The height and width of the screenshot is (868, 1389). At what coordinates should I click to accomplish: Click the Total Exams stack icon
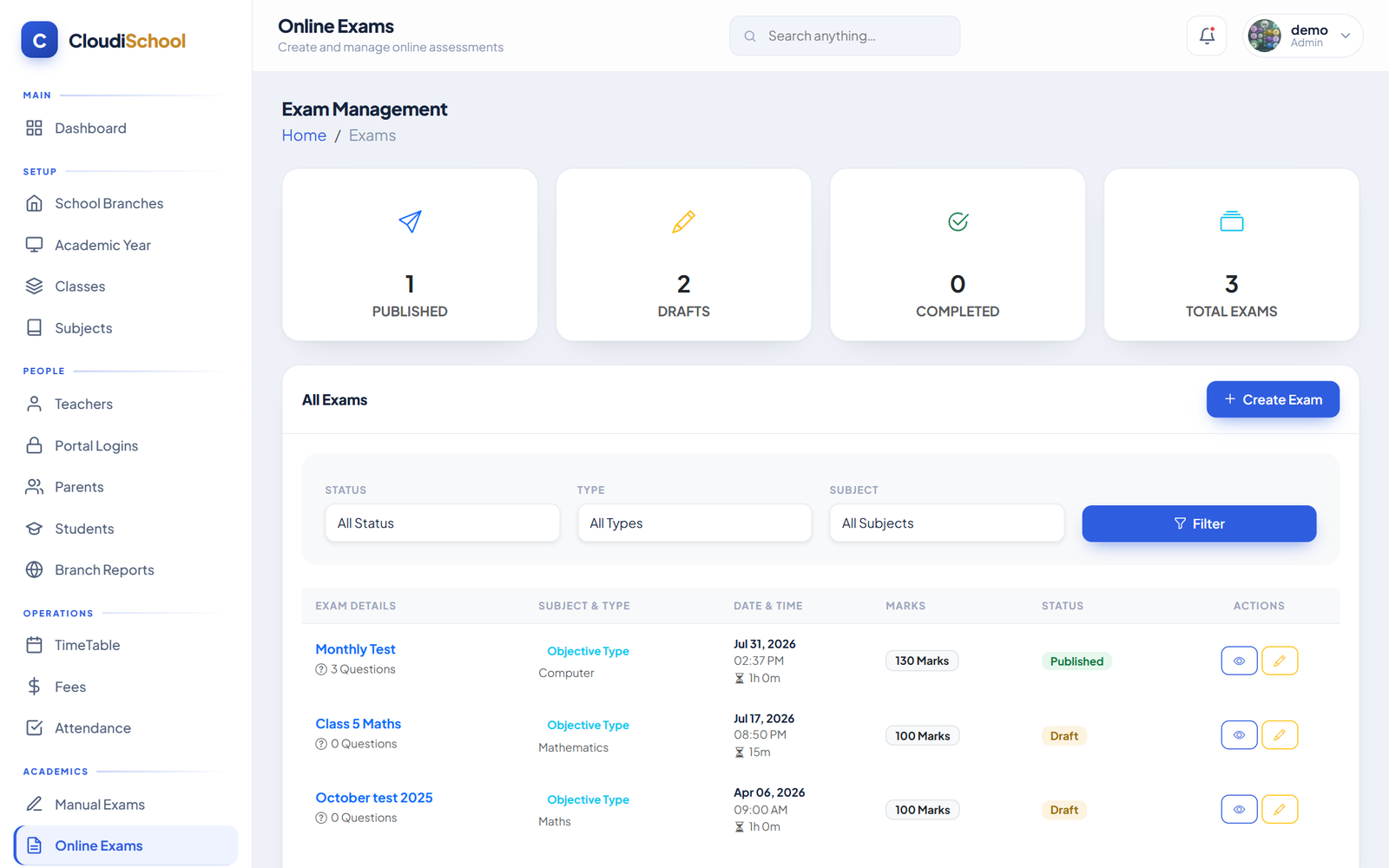pyautogui.click(x=1231, y=221)
